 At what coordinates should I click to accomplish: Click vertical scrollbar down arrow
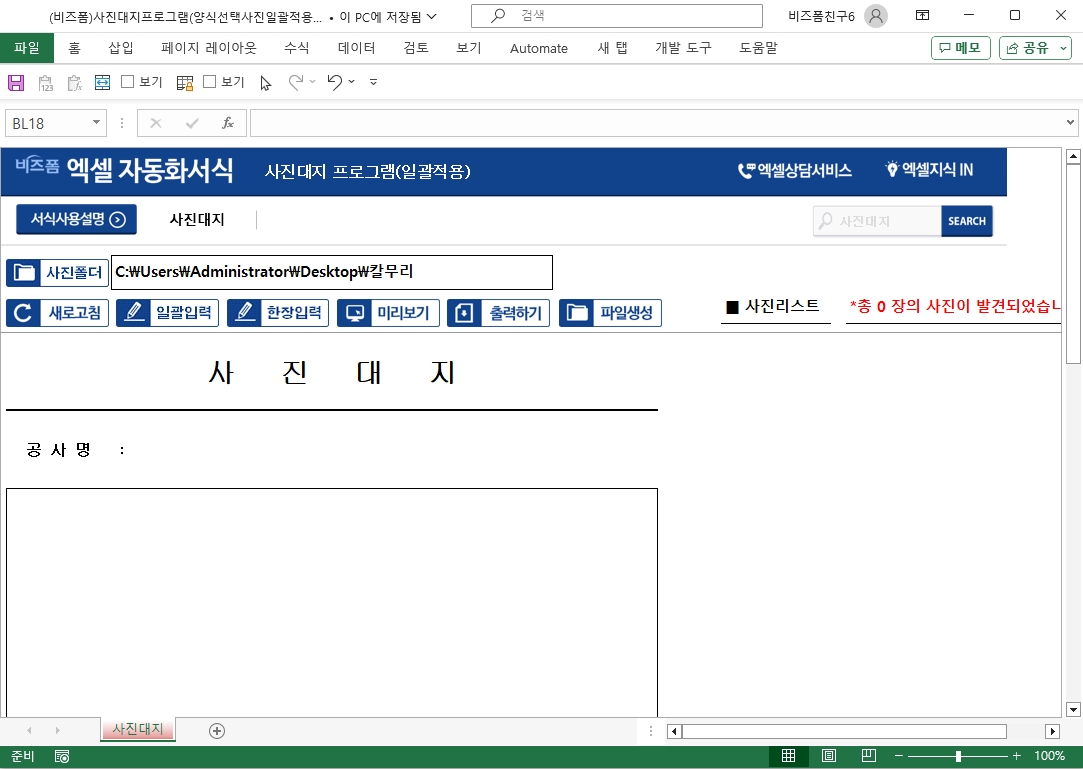tap(1073, 710)
